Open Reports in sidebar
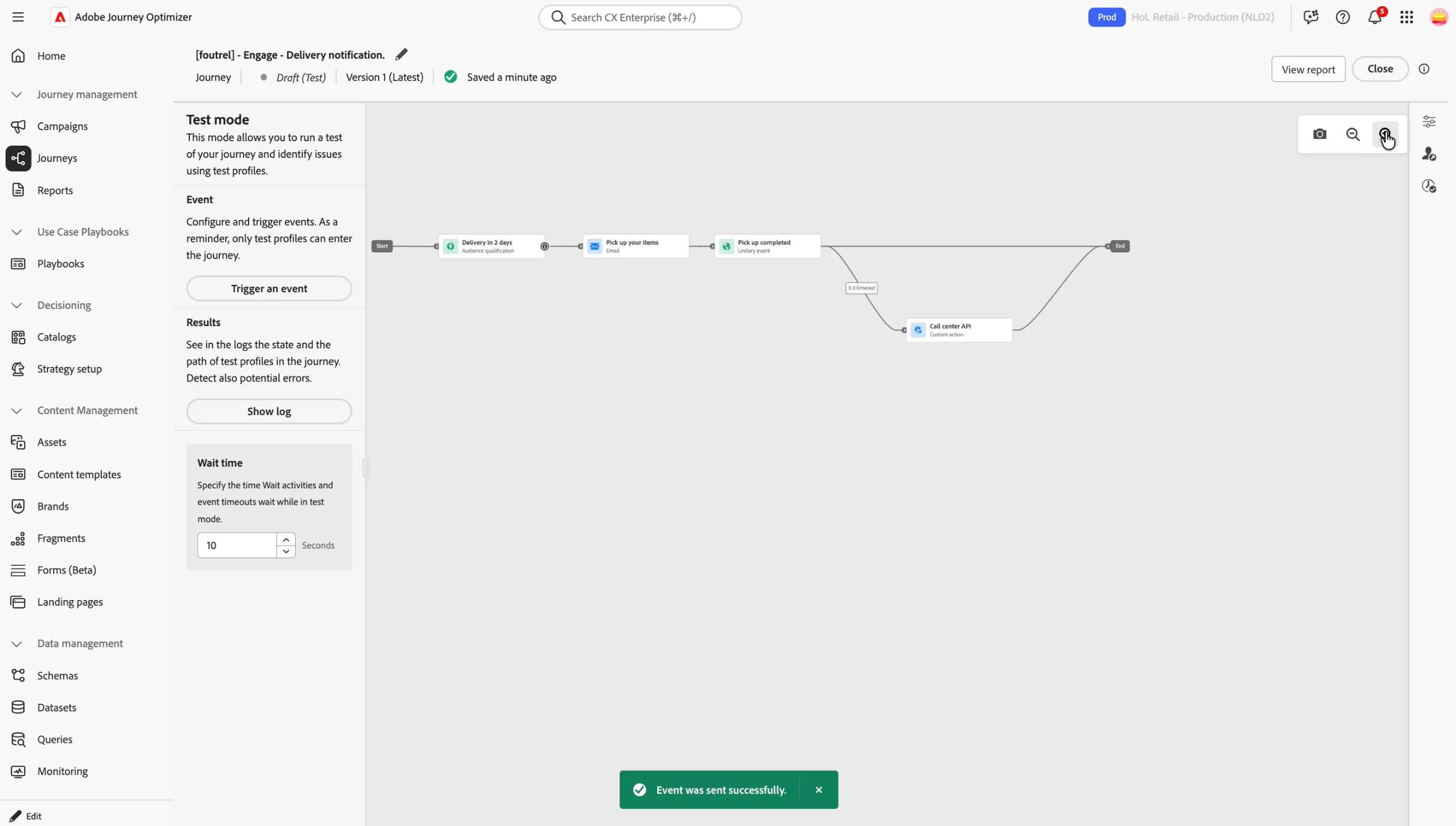Viewport: 1456px width, 826px height. (x=54, y=190)
